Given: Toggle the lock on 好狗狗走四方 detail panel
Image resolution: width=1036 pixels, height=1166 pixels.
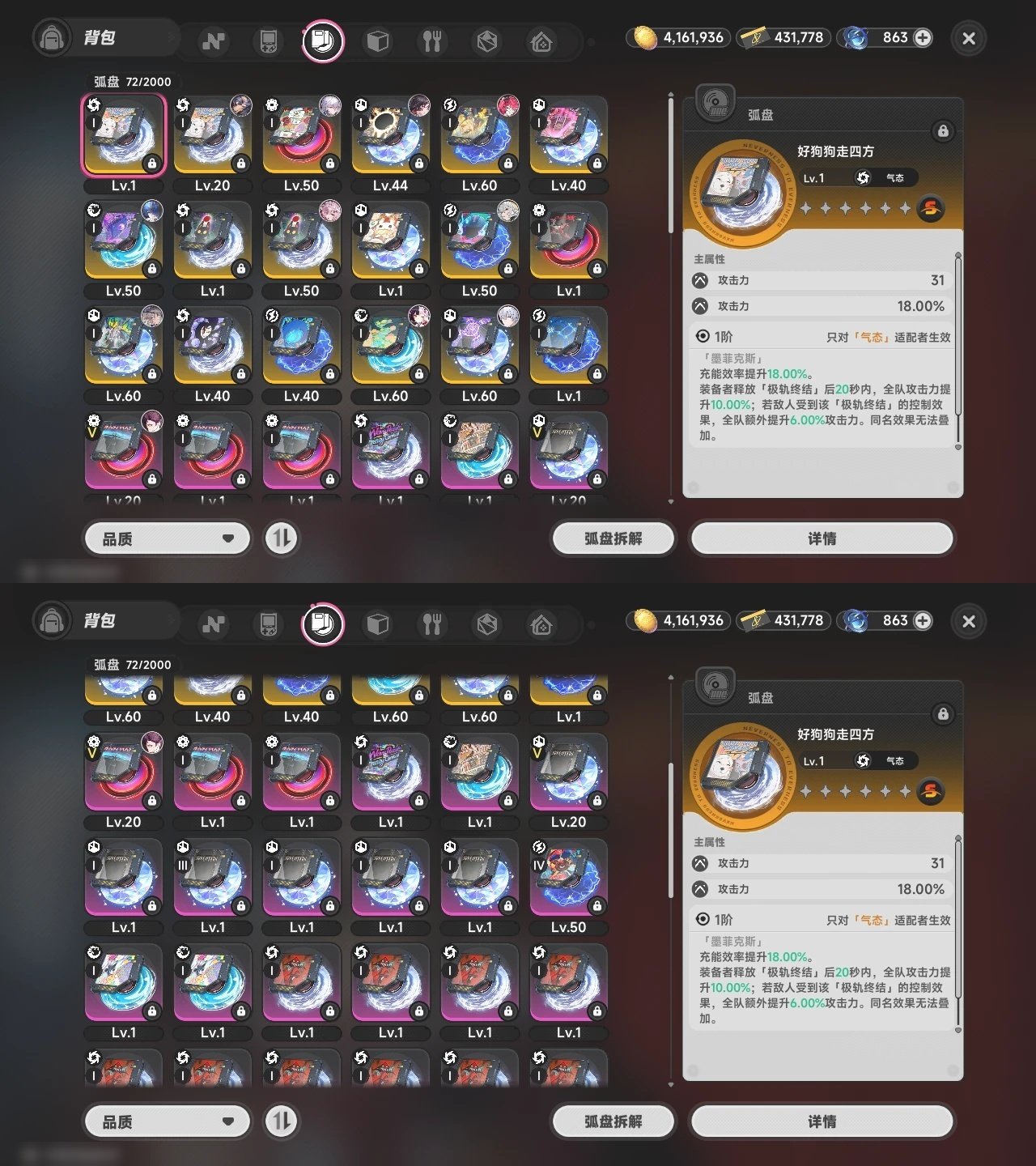Looking at the screenshot, I should click(x=942, y=131).
